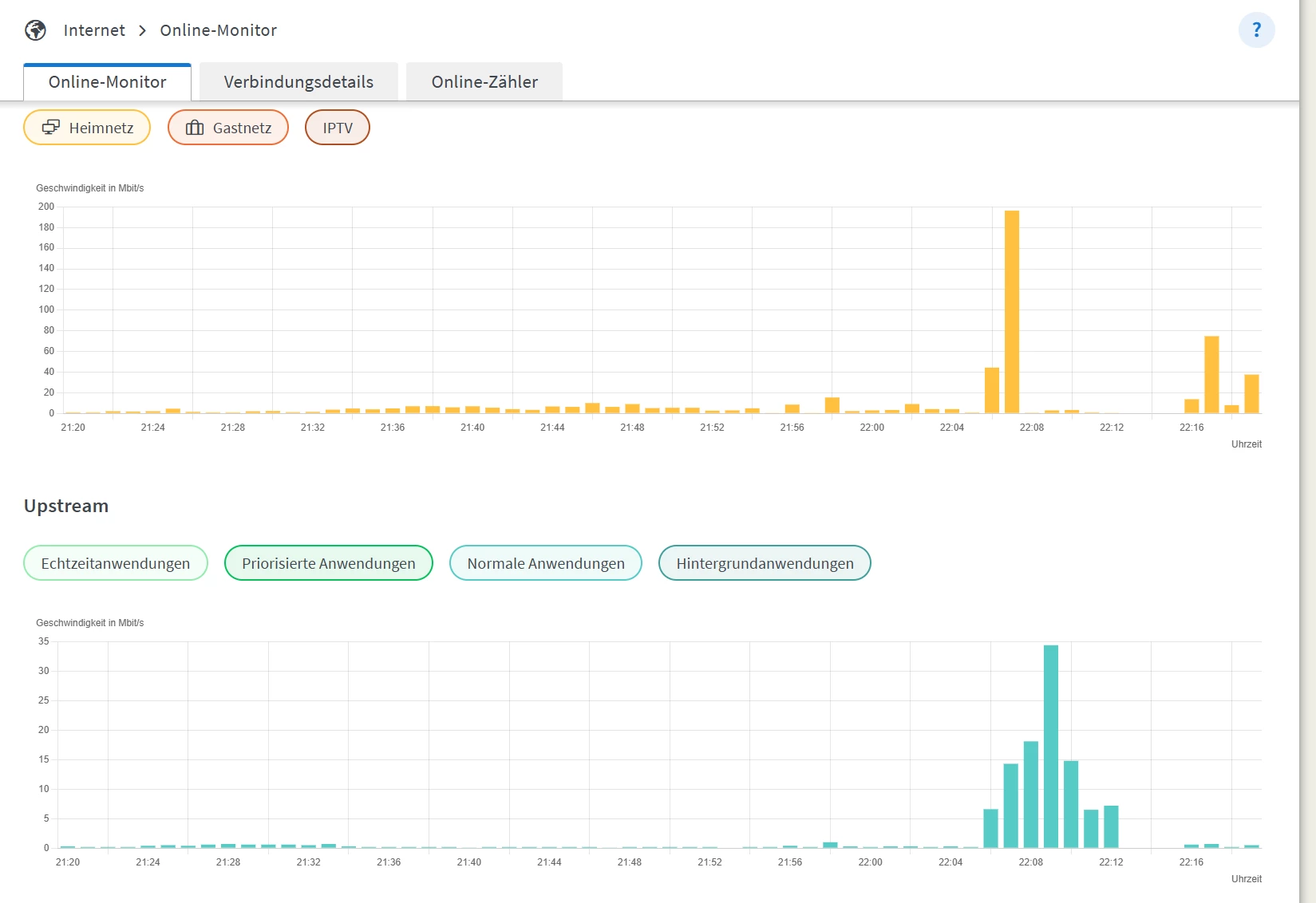
Task: Toggle the Heimnetz filter
Action: pos(87,128)
